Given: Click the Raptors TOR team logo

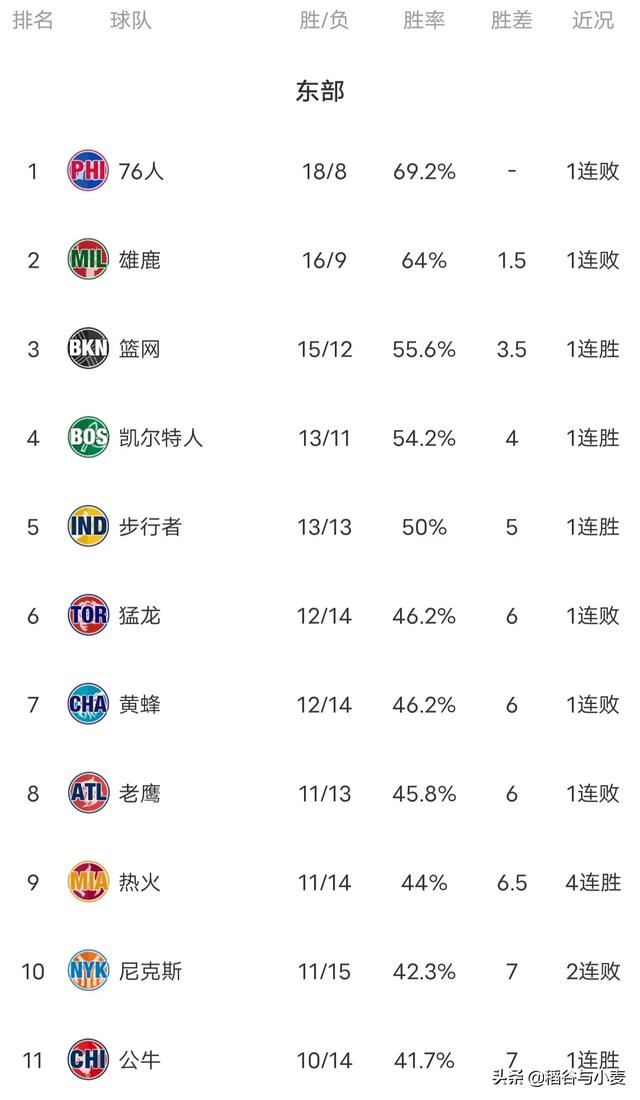Looking at the screenshot, I should coord(88,616).
